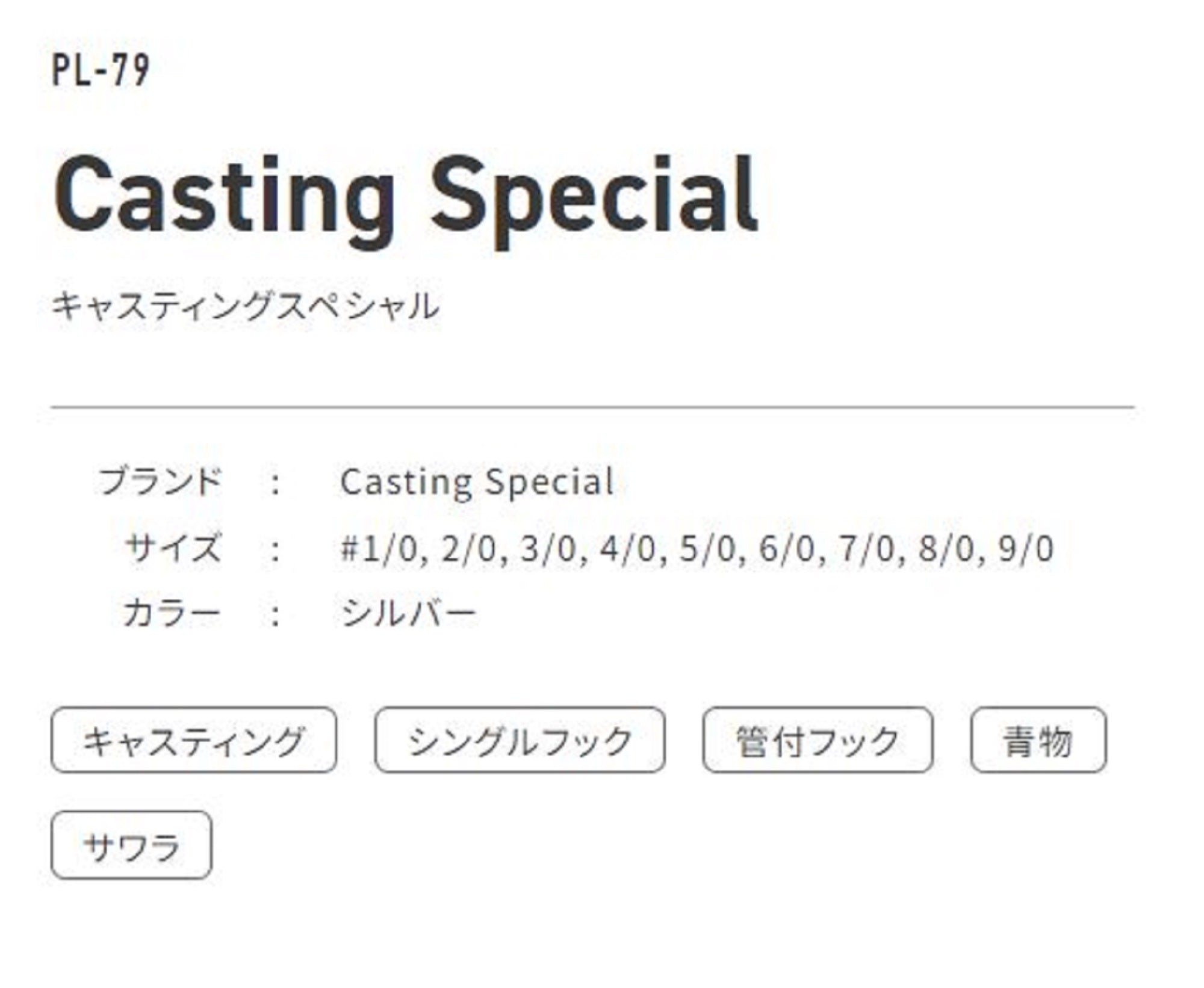Select the シングルフック tag

point(520,740)
